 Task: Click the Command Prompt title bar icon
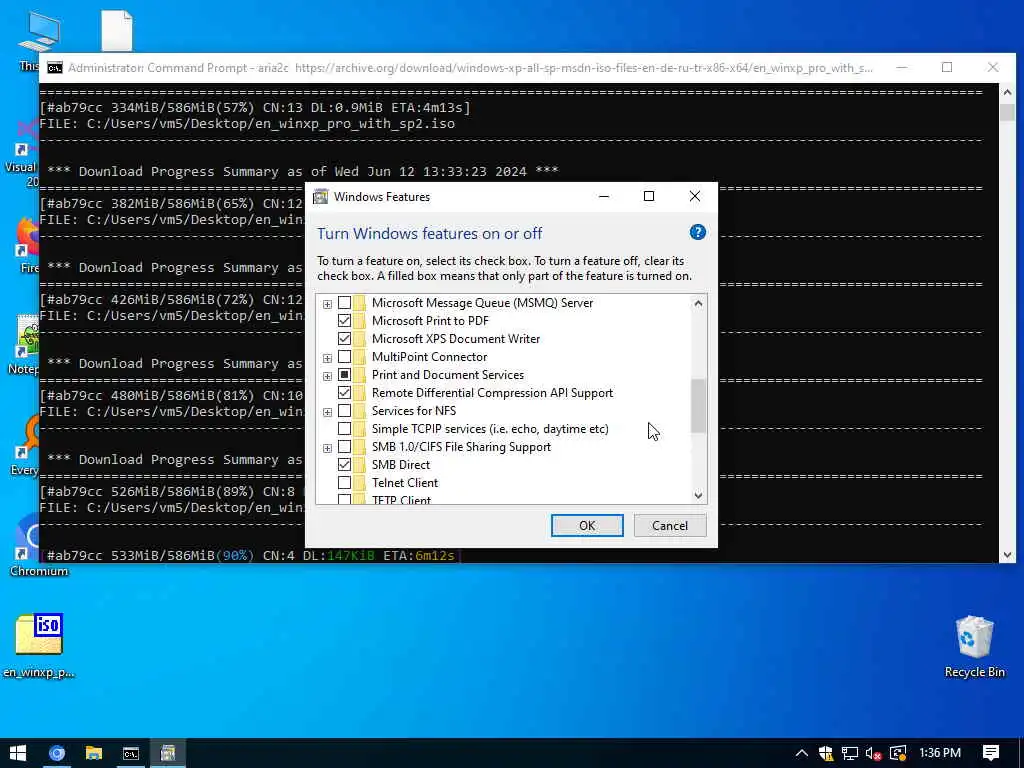point(55,68)
